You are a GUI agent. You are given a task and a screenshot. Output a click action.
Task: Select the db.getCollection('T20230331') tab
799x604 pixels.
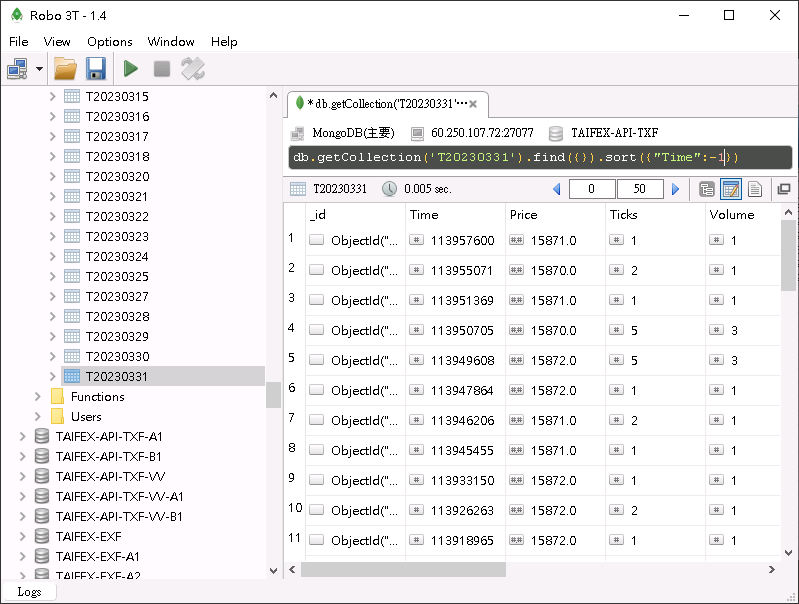pyautogui.click(x=387, y=104)
